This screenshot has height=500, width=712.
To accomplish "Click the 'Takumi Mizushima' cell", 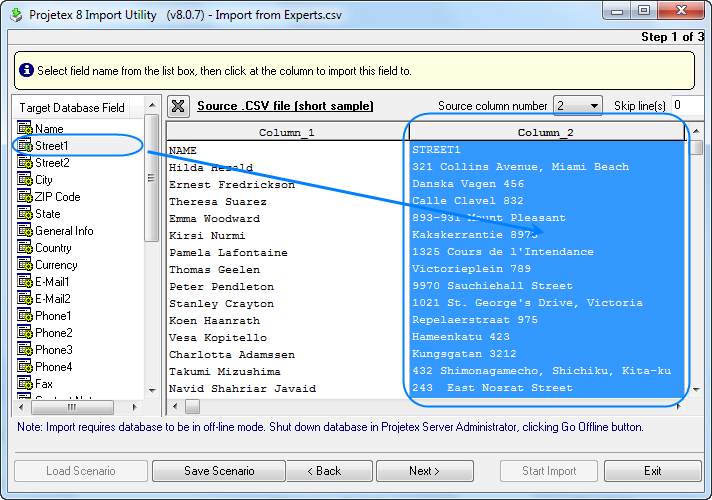I will click(x=225, y=371).
